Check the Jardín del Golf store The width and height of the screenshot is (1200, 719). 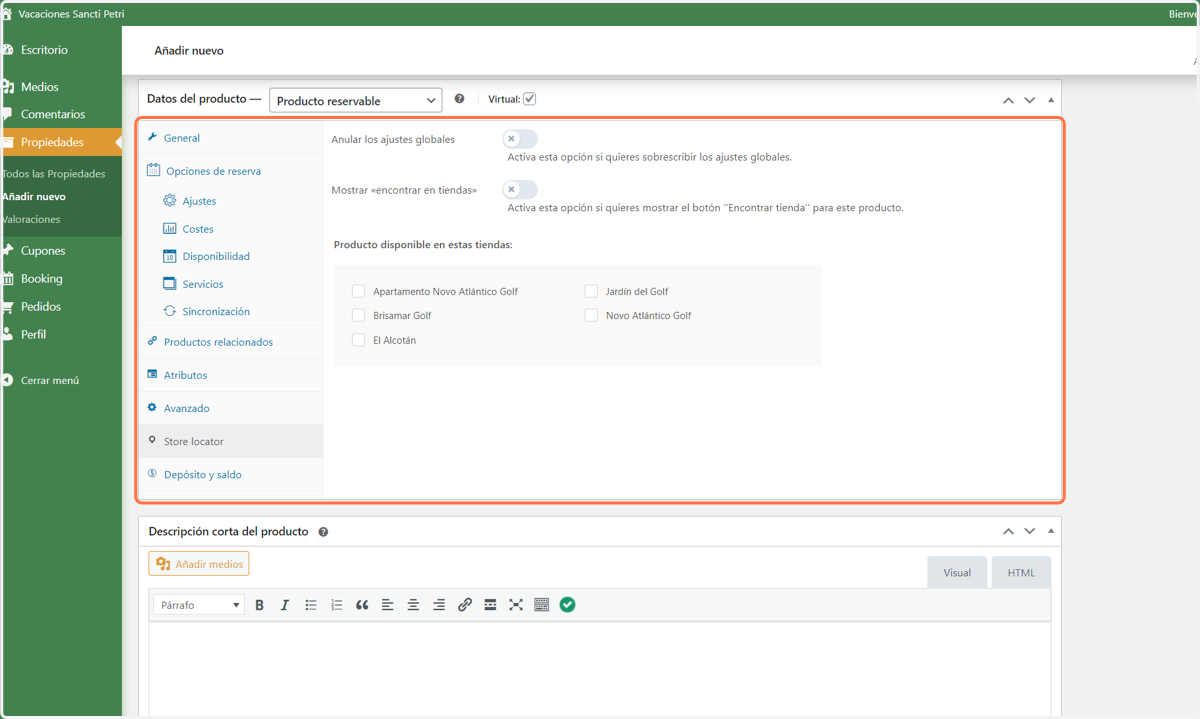[x=592, y=291]
